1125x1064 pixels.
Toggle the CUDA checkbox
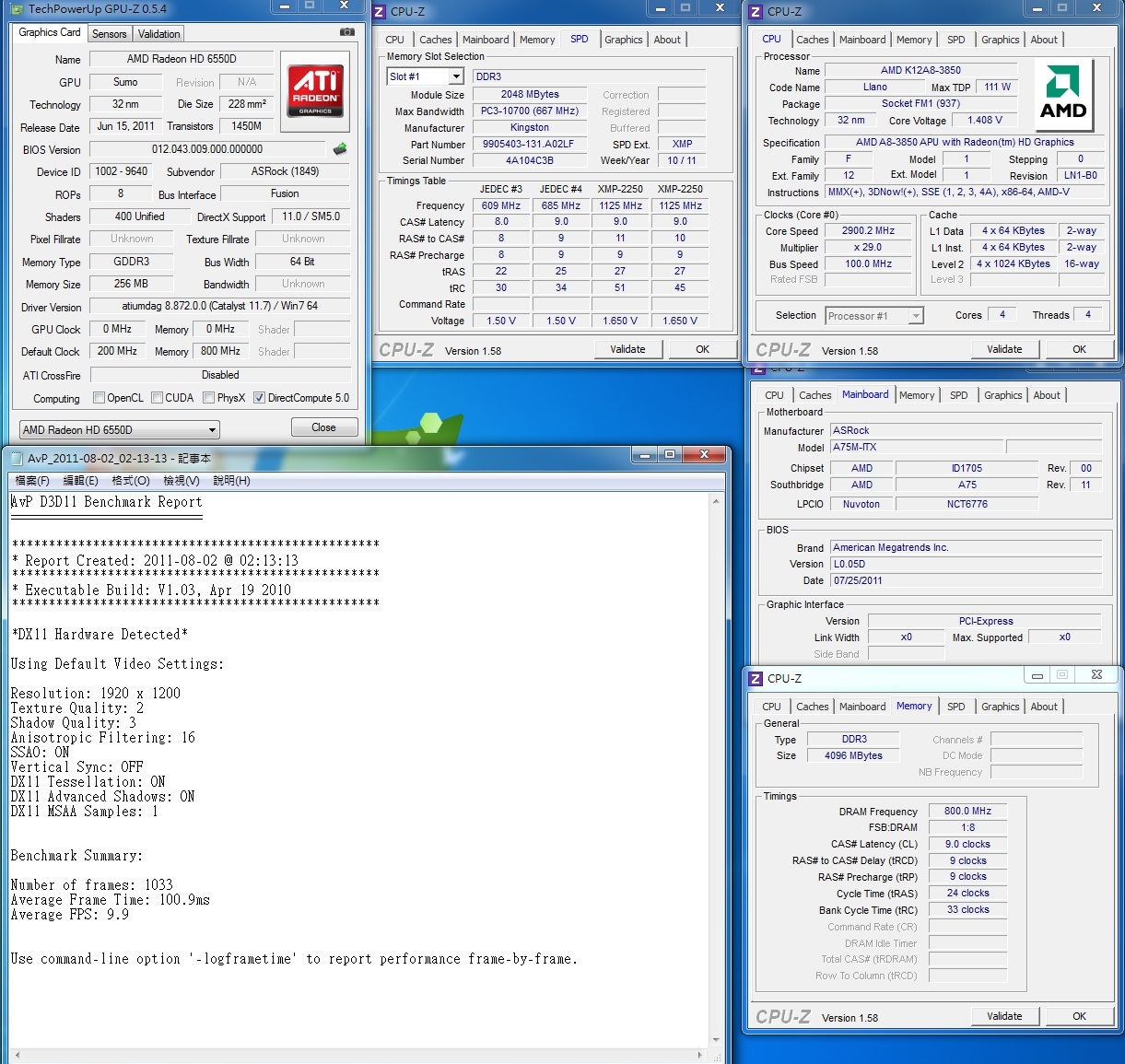point(158,398)
